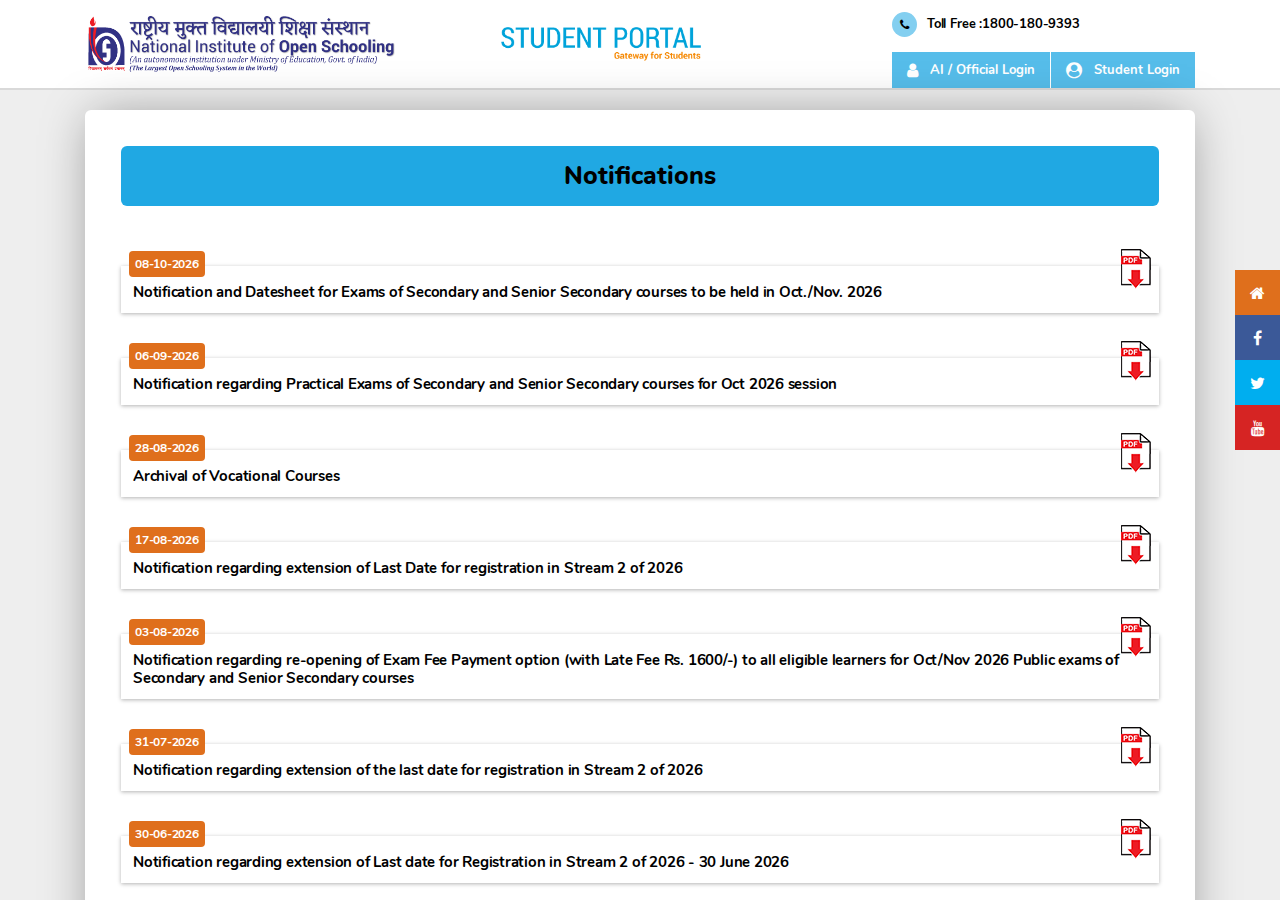Open the Practical Exams Oct 2026 session notification
The height and width of the screenshot is (900, 1280).
click(485, 384)
